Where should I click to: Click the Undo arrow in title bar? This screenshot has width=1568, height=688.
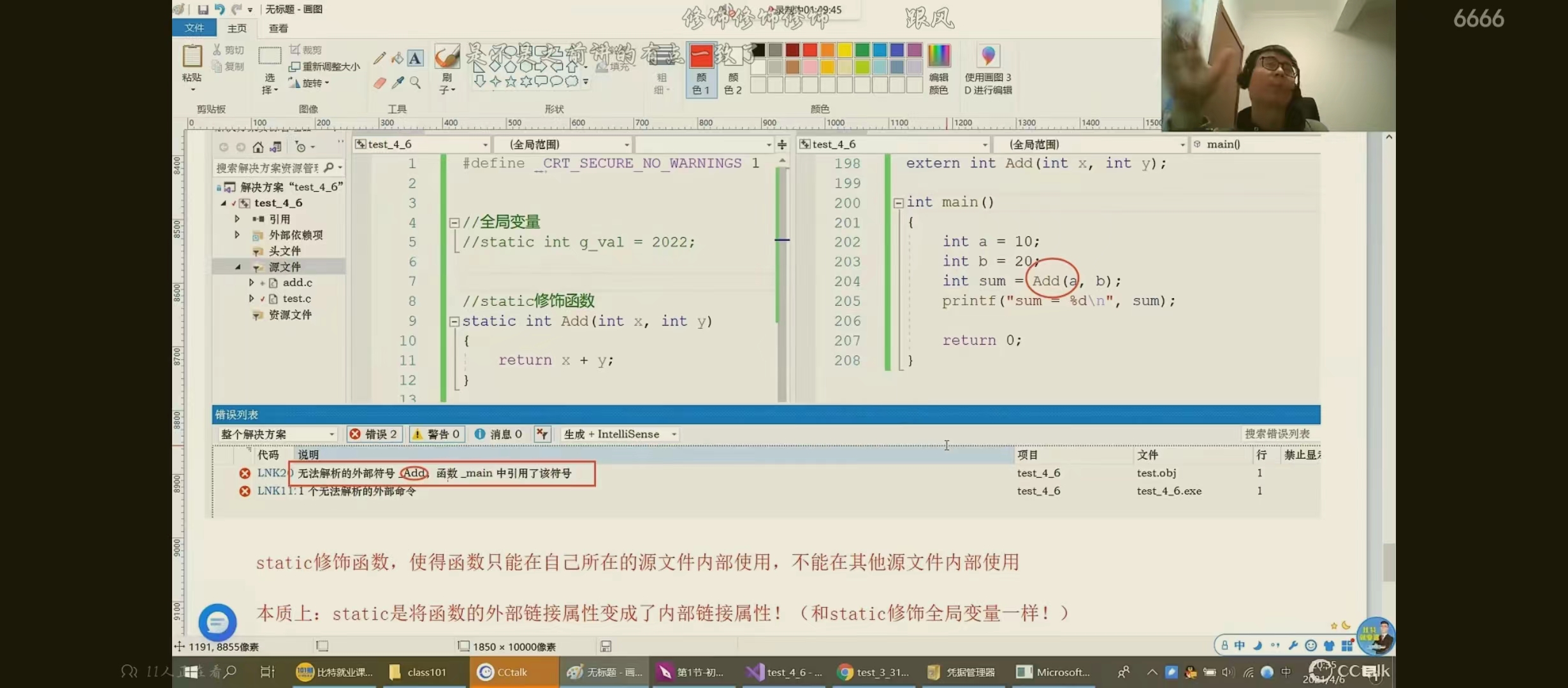(x=219, y=9)
